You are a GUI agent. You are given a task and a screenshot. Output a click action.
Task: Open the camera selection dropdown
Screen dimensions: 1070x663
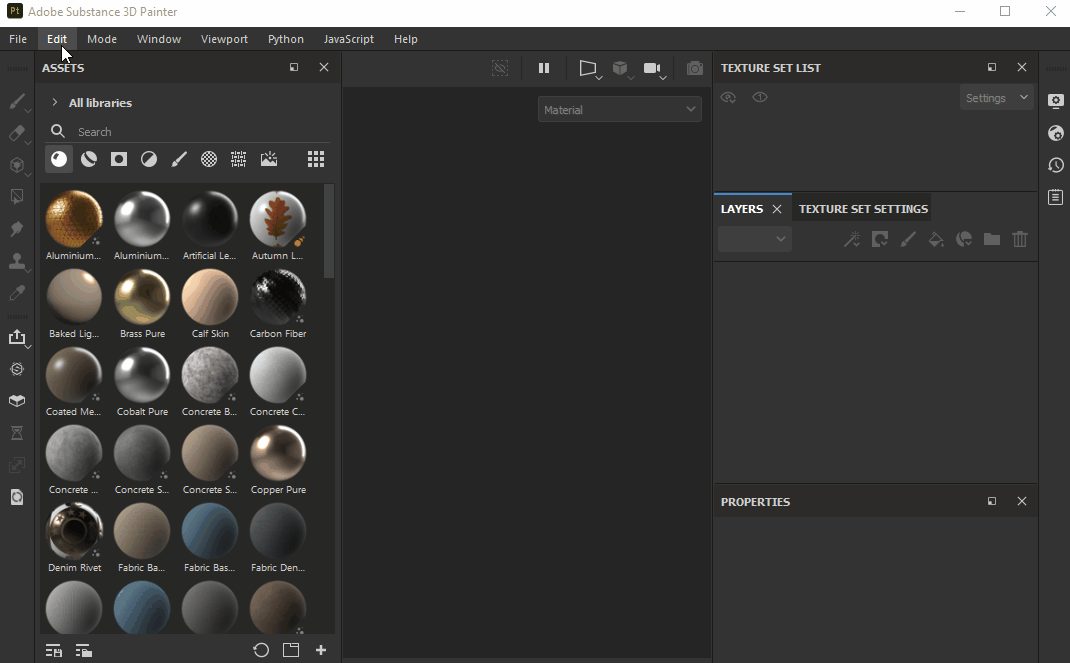pyautogui.click(x=654, y=68)
